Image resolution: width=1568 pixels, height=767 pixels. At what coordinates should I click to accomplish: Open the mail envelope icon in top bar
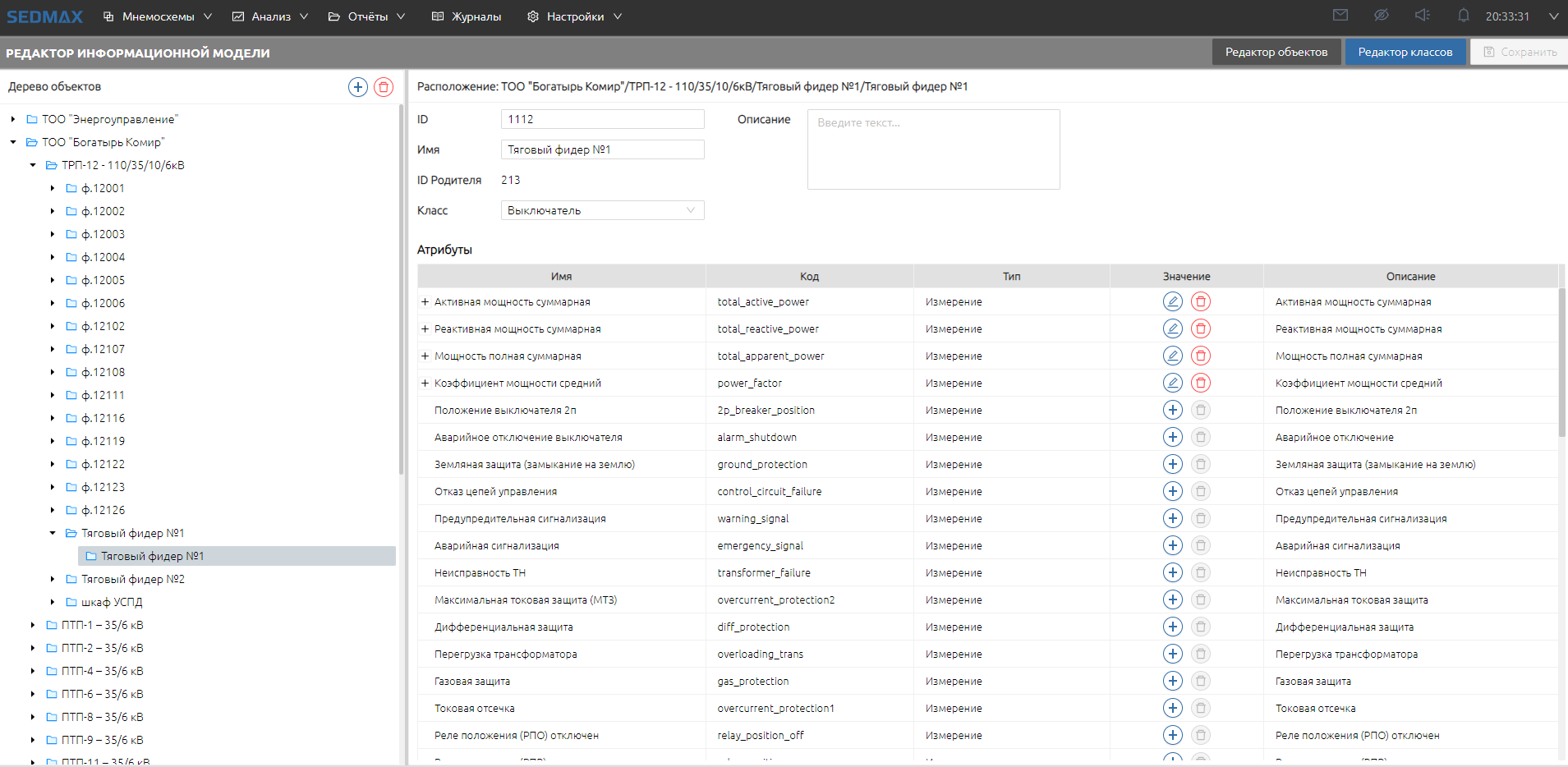pyautogui.click(x=1340, y=16)
